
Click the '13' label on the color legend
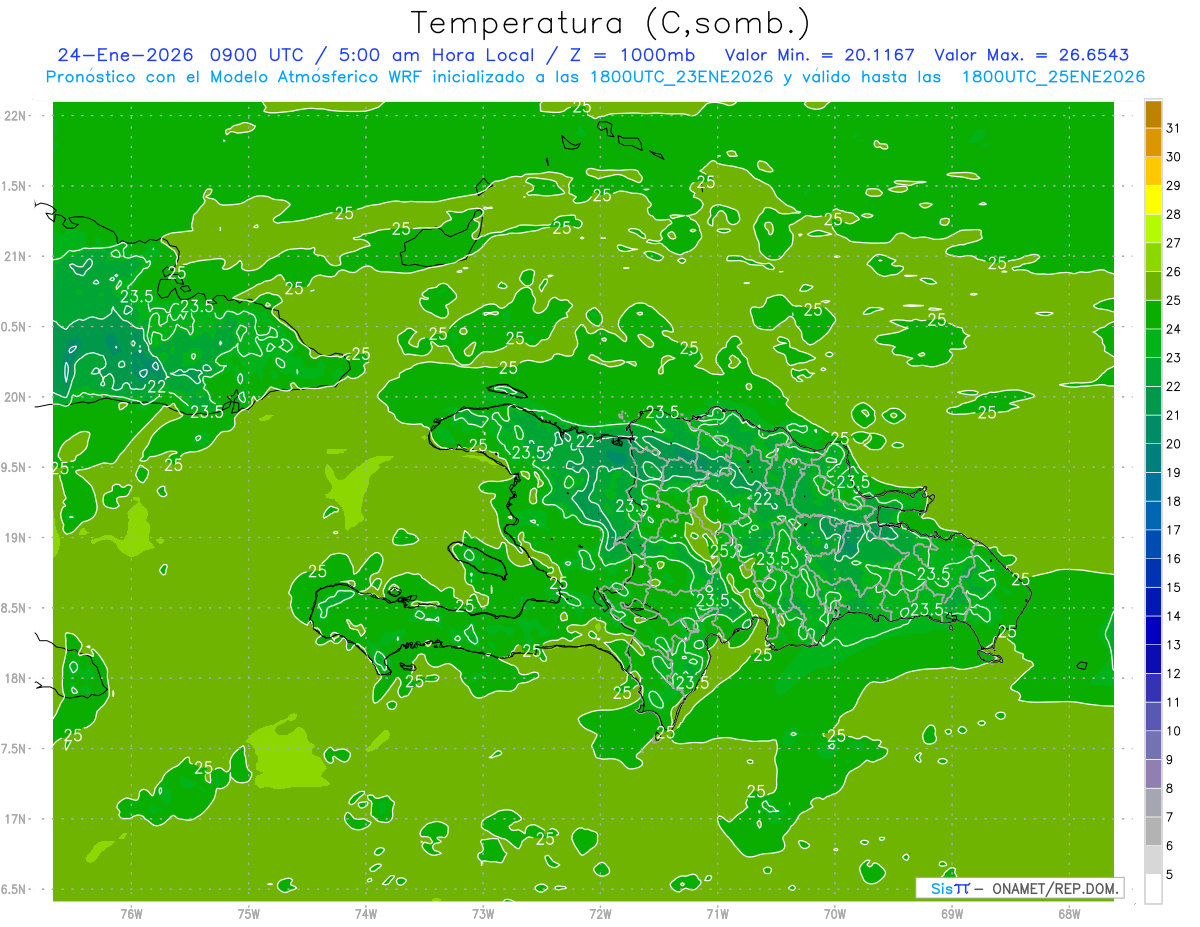point(1173,645)
